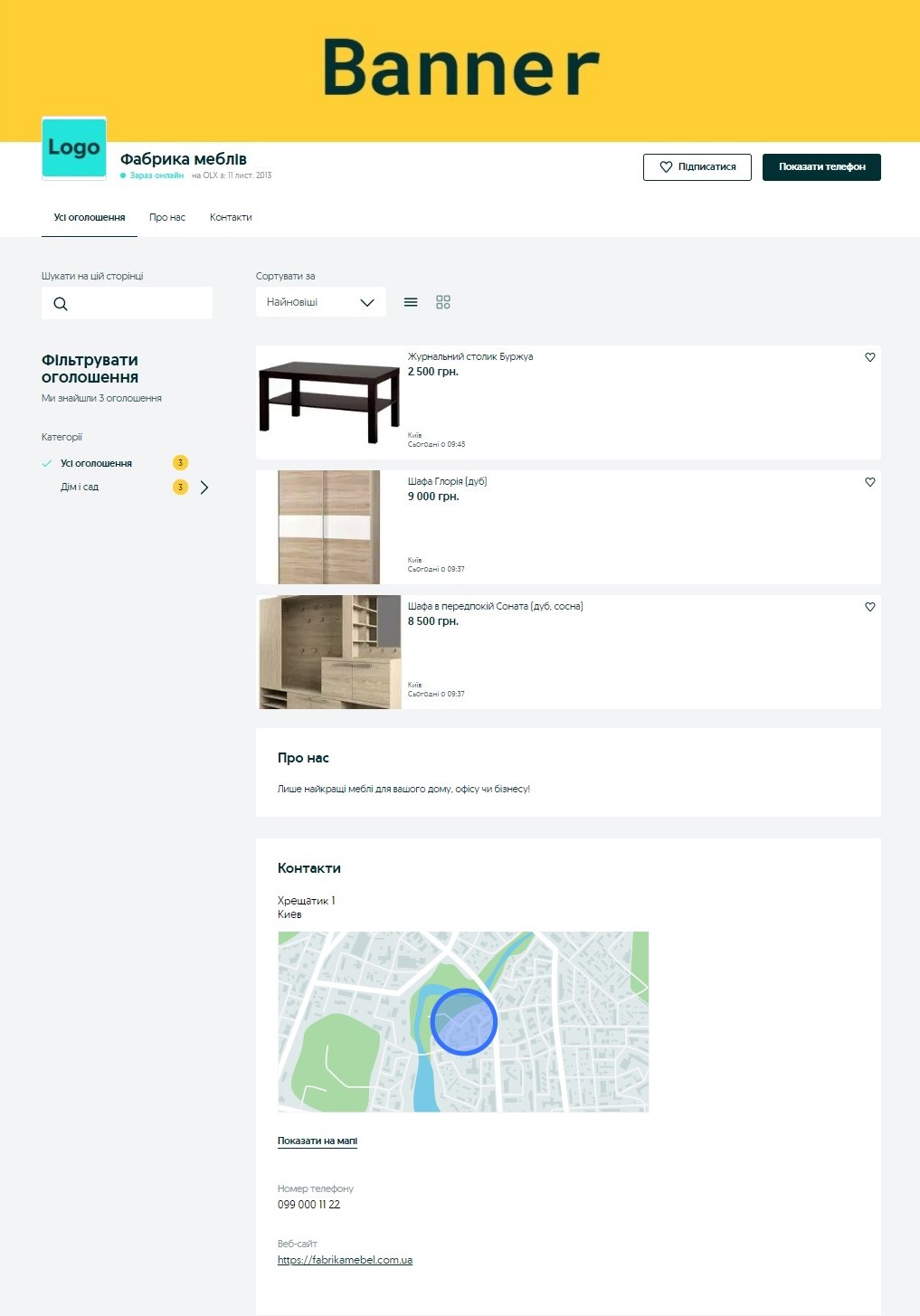The height and width of the screenshot is (1316, 920).
Task: Click the search magnifier icon
Action: point(61,304)
